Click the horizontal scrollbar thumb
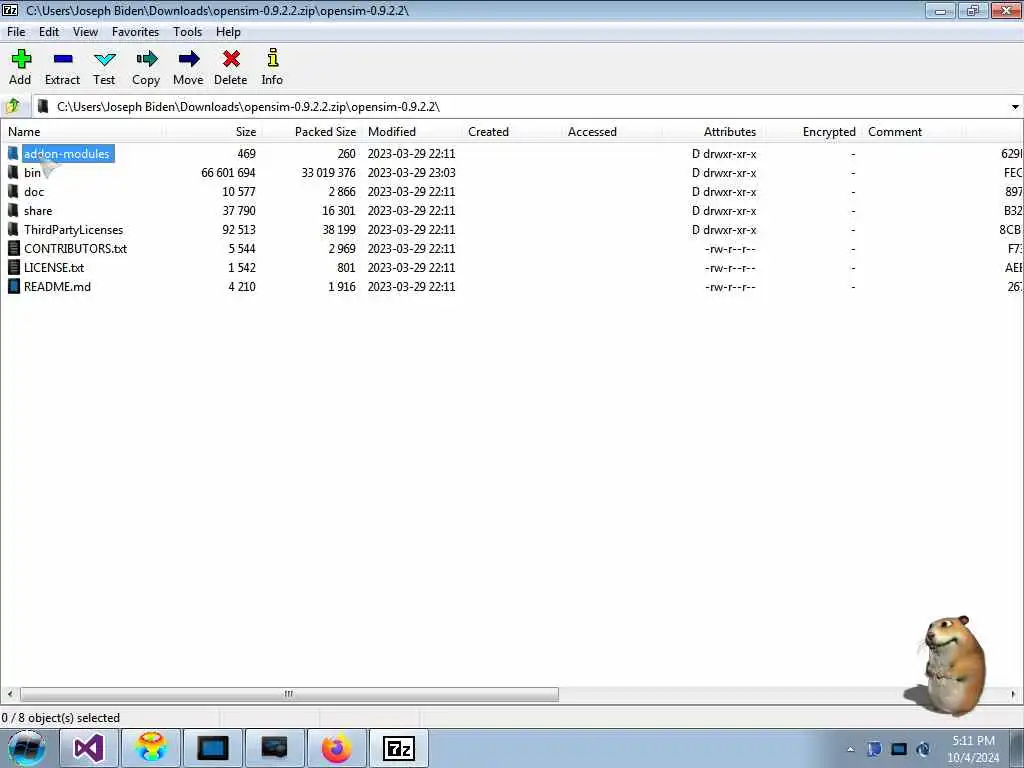 coord(289,694)
